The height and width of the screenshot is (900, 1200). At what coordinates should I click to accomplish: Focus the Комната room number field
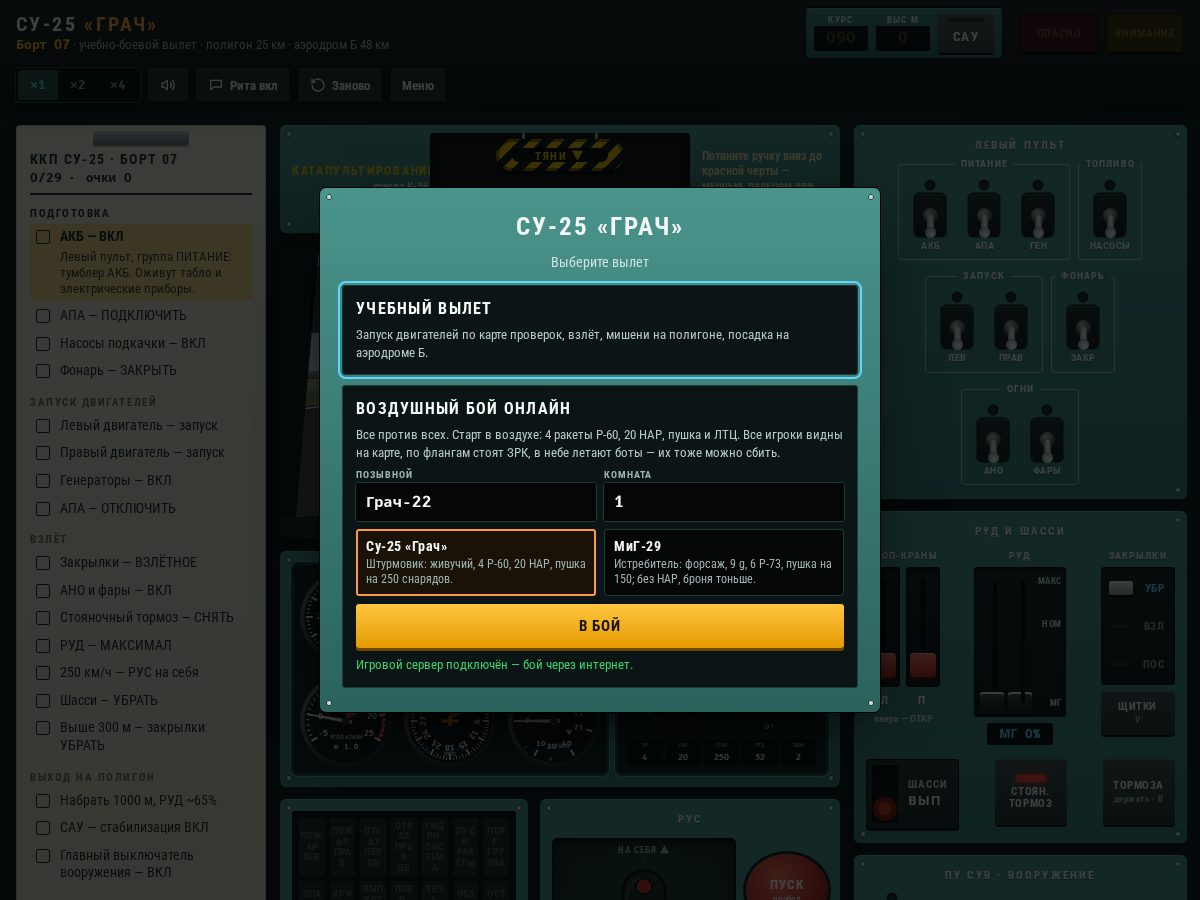[x=724, y=502]
